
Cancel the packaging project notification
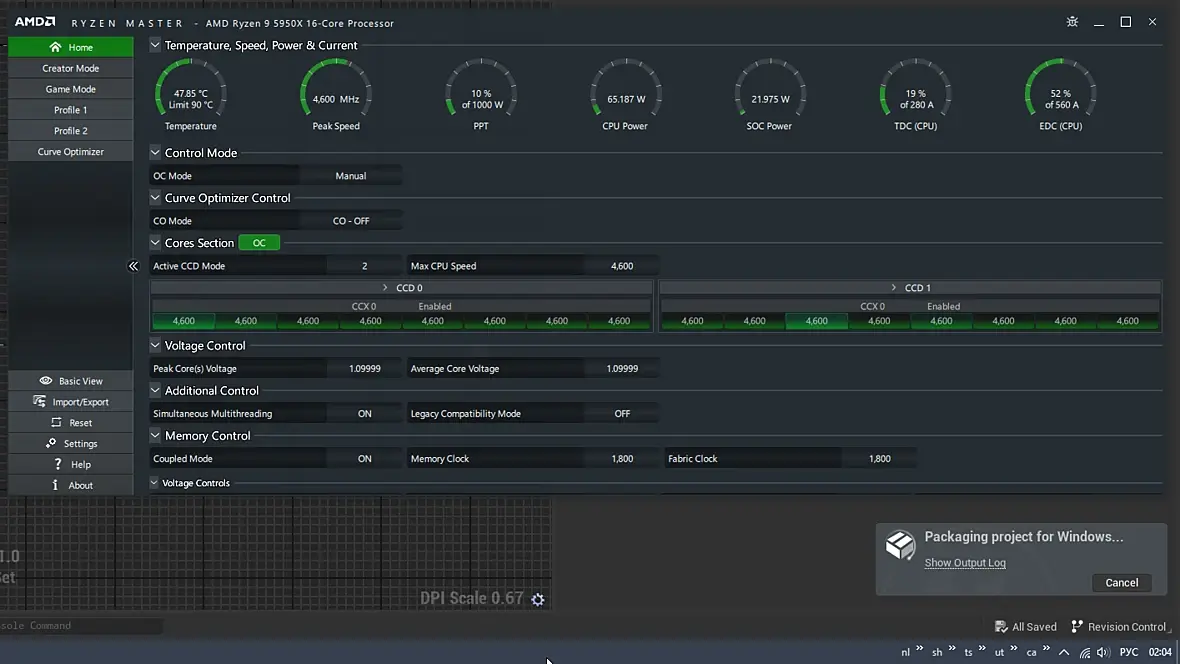1121,583
